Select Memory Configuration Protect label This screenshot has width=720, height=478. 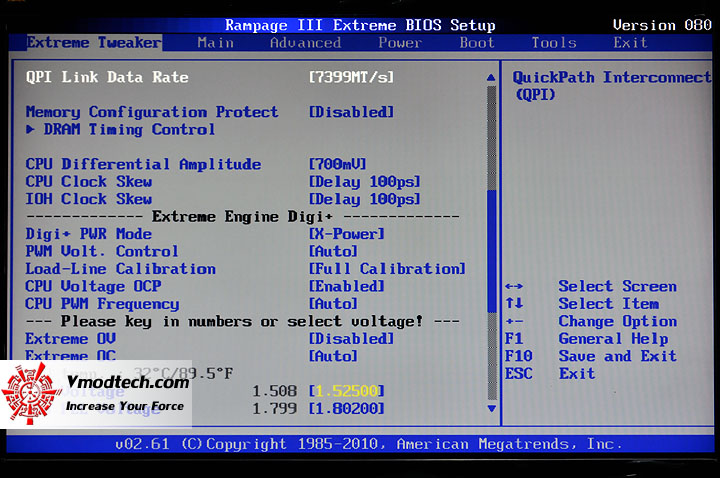(152, 112)
